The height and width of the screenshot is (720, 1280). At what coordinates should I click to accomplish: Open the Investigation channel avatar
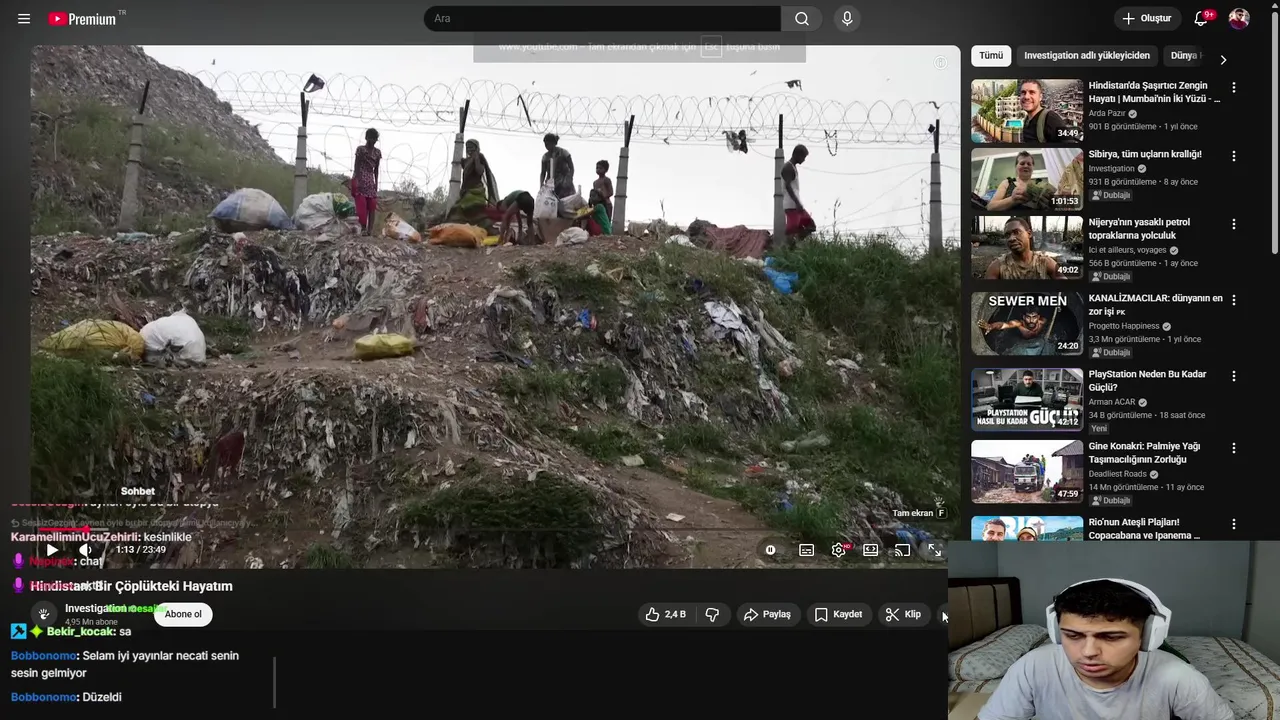point(43,614)
